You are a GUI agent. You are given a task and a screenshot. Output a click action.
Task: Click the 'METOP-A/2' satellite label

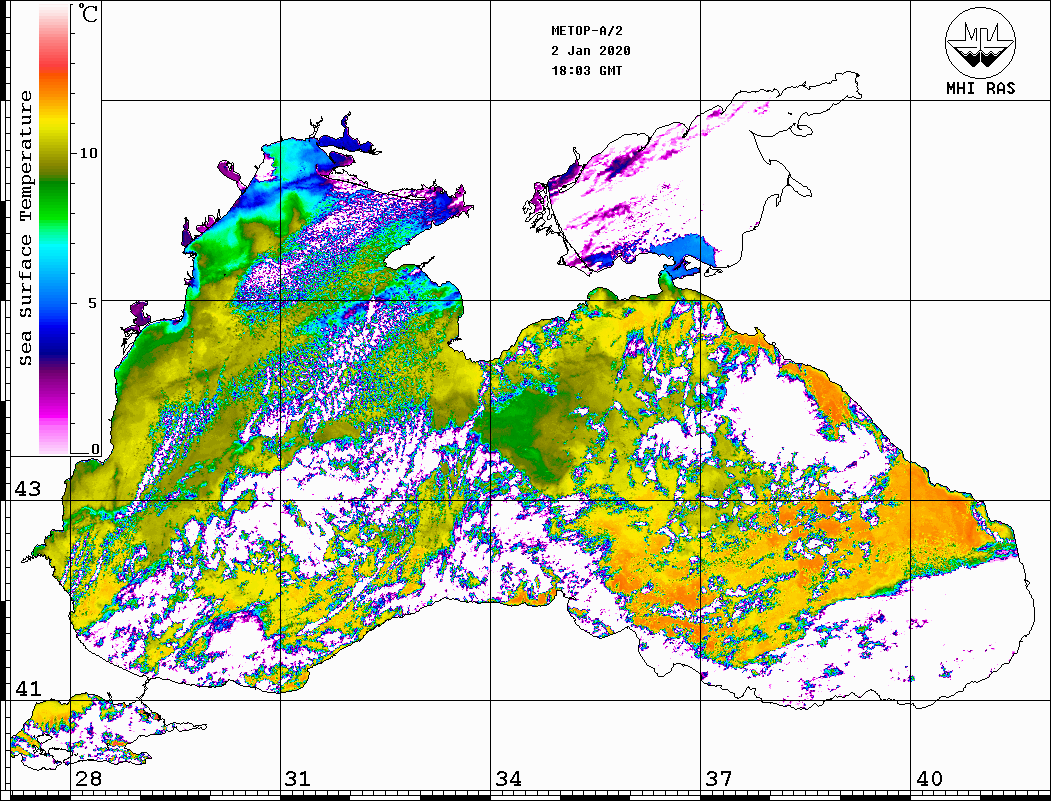coord(586,31)
